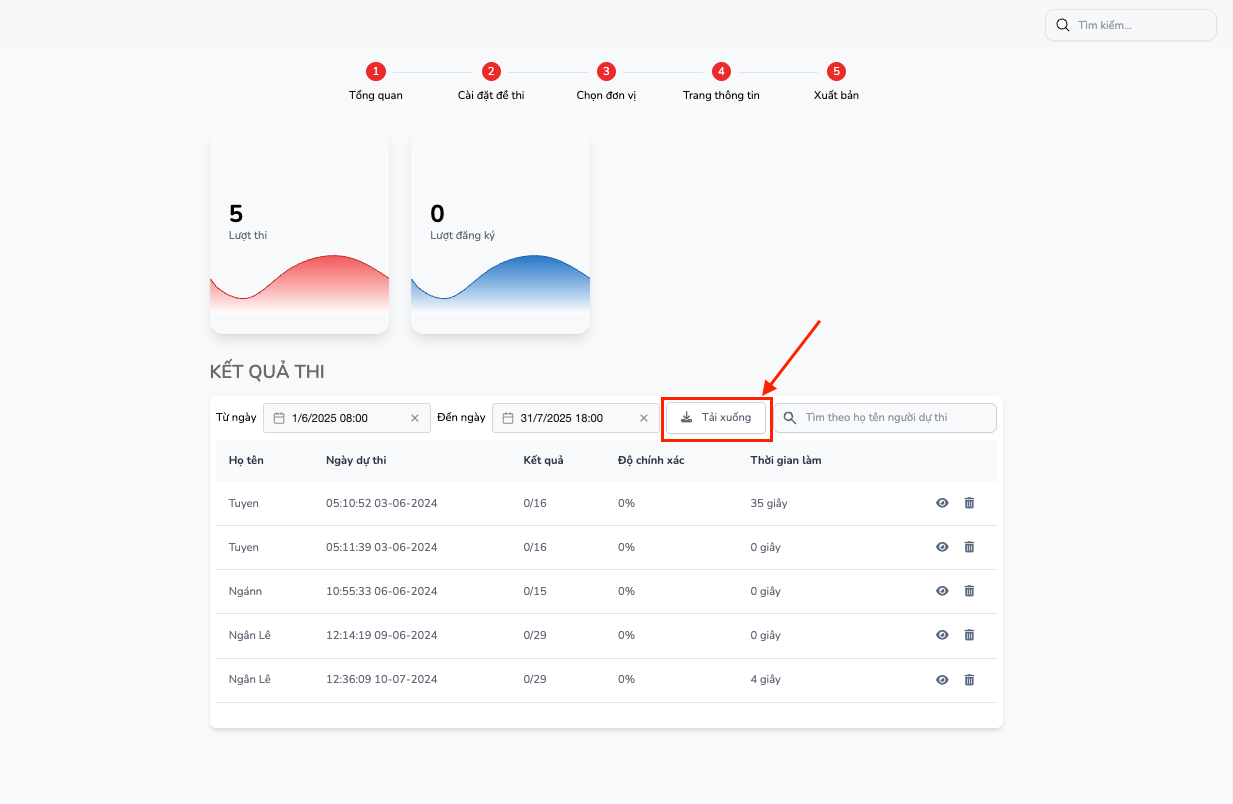Click calendar icon in 'Đến ngày' field

[508, 418]
